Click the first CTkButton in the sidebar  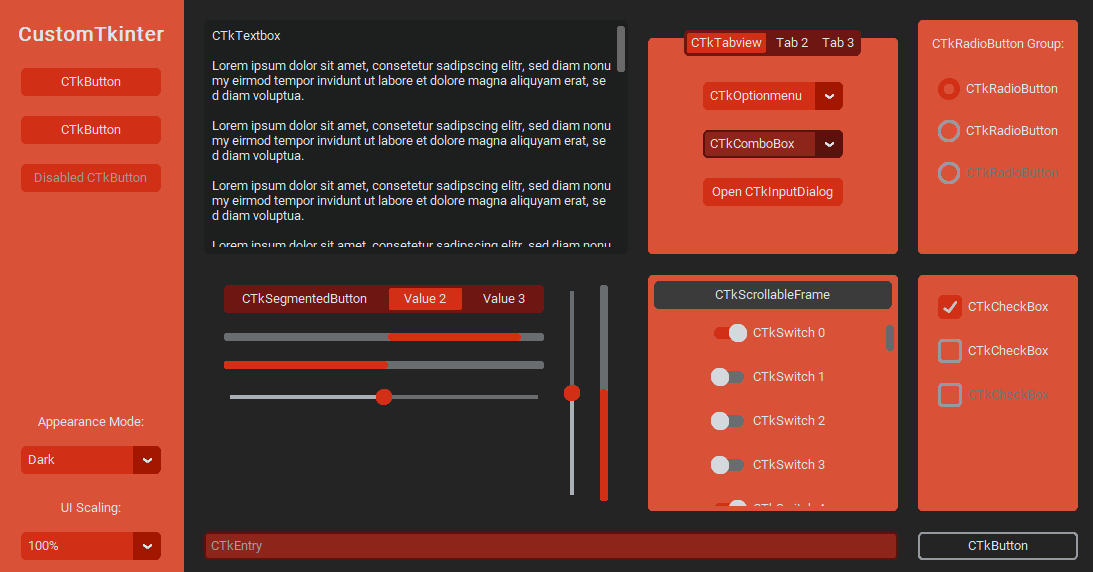[x=91, y=82]
